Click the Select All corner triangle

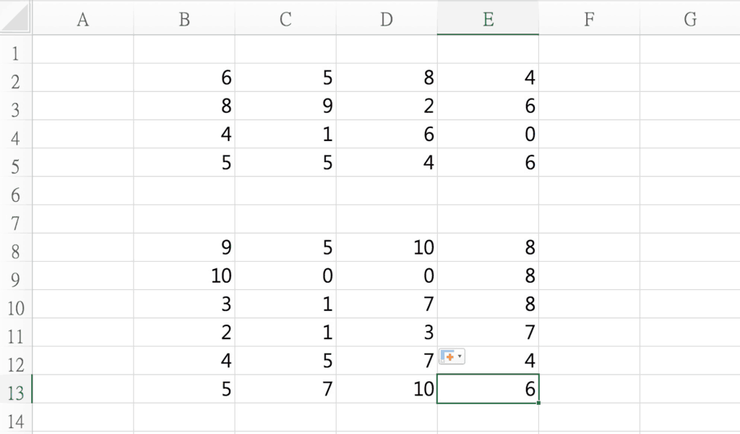click(x=16, y=18)
